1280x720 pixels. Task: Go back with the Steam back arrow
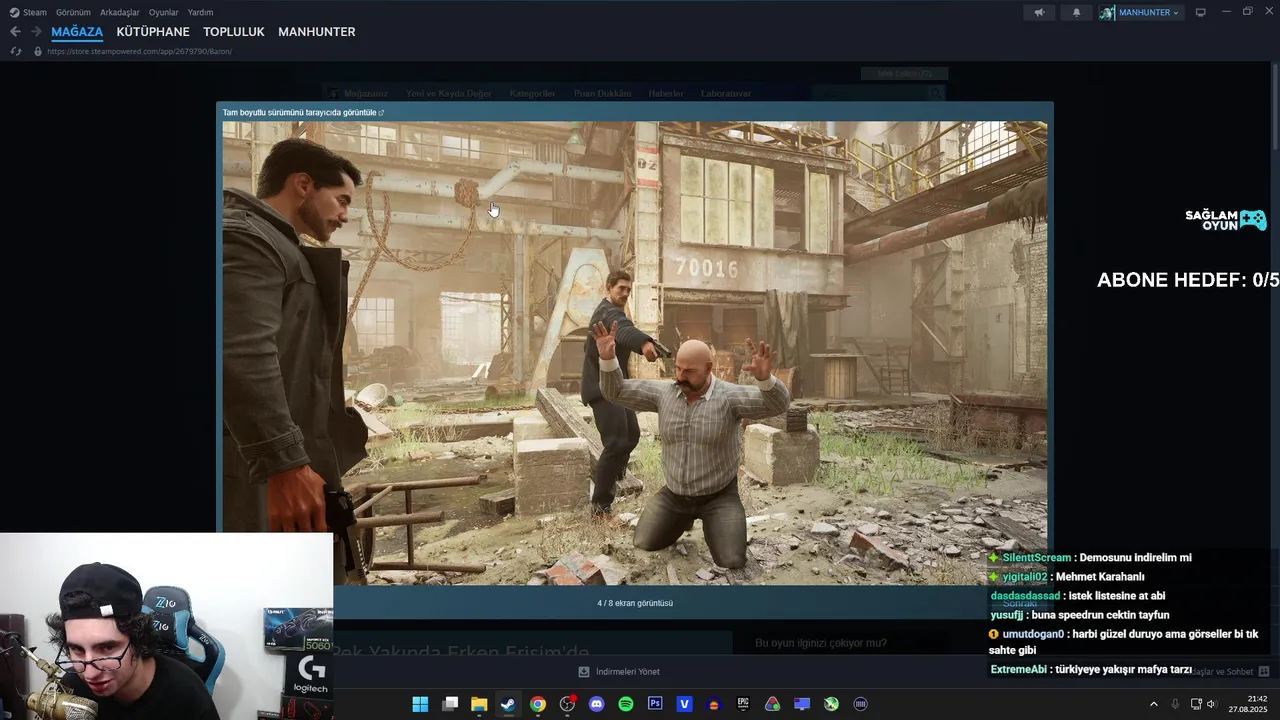click(x=15, y=32)
